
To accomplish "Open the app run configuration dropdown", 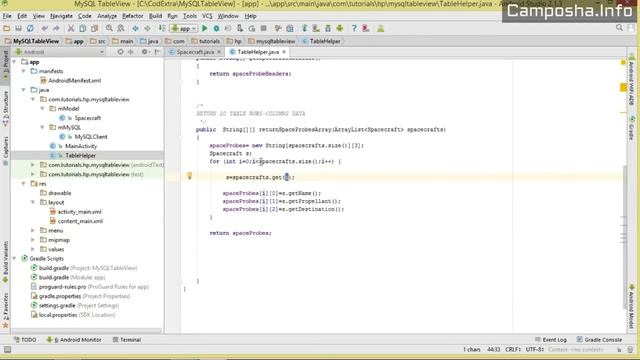I will pyautogui.click(x=183, y=28).
